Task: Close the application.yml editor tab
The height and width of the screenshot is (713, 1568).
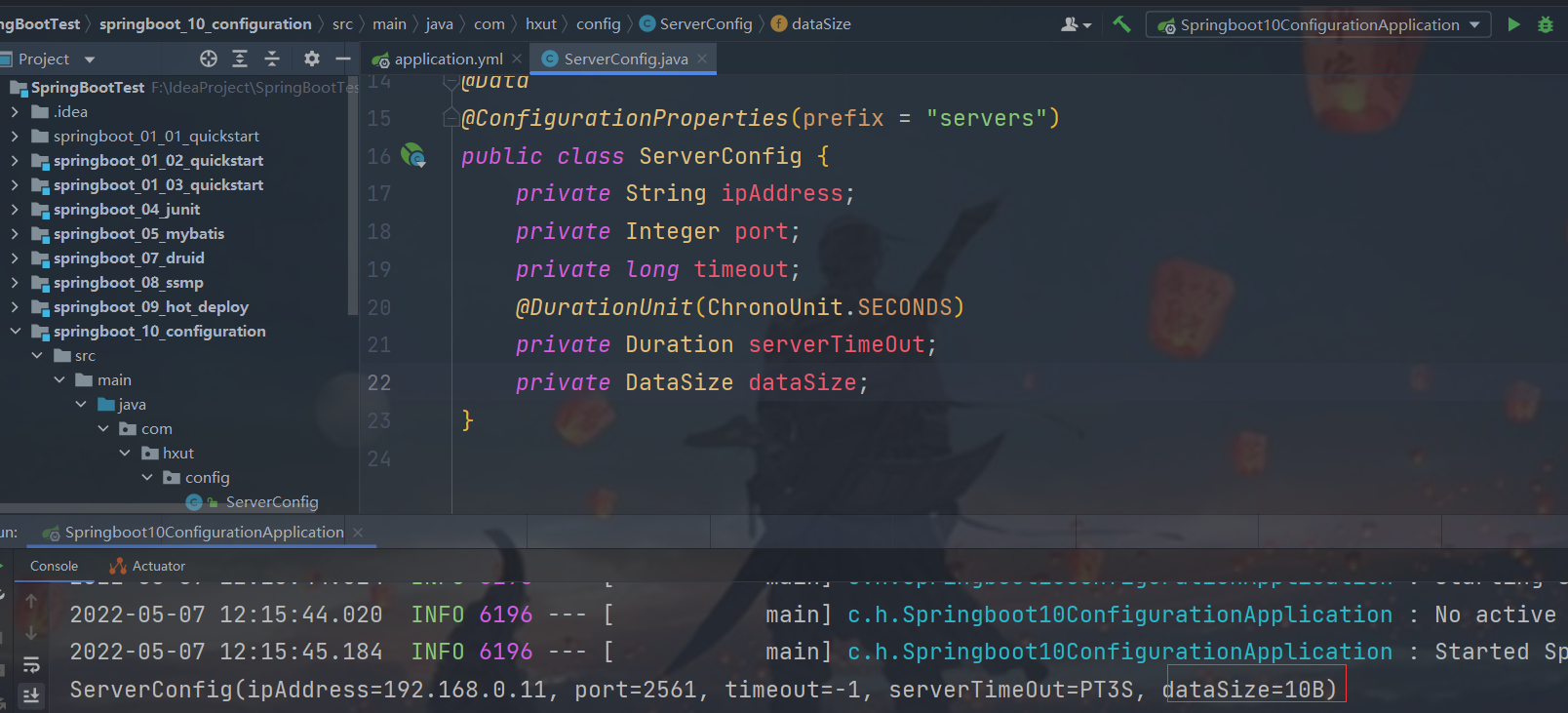Action: pyautogui.click(x=517, y=59)
